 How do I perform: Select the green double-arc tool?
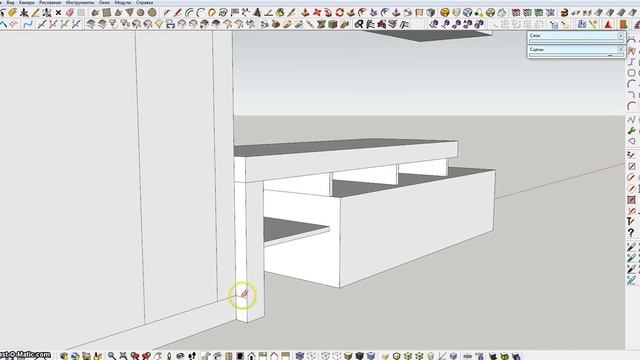(189, 13)
